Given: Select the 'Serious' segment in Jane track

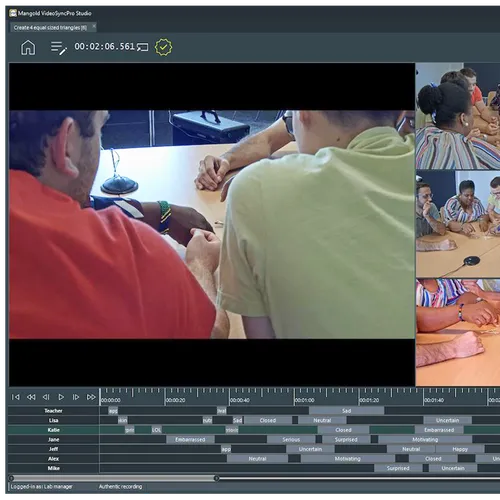Looking at the screenshot, I should (291, 439).
